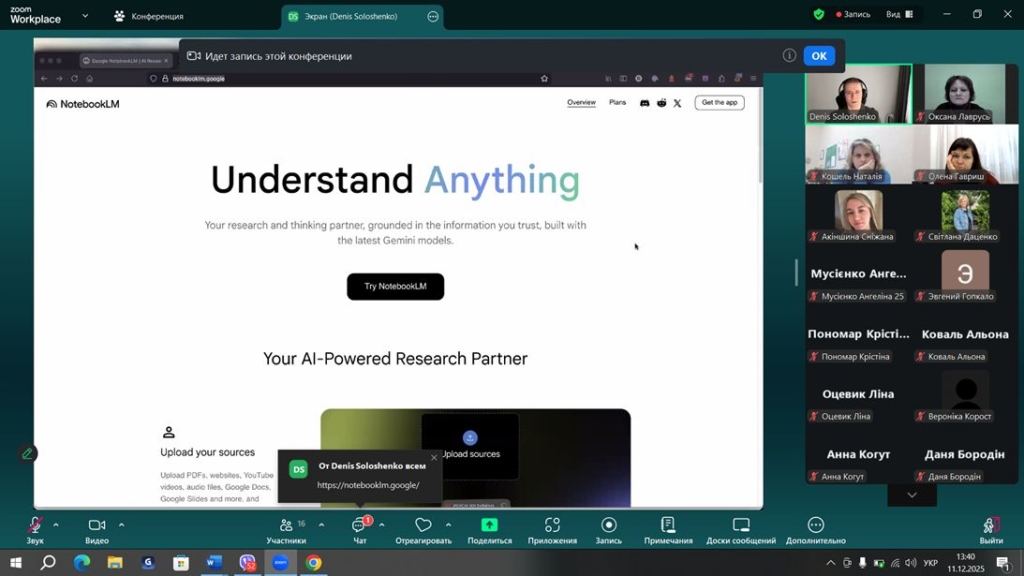
Task: Open the Приложения apps icon
Action: click(552, 526)
